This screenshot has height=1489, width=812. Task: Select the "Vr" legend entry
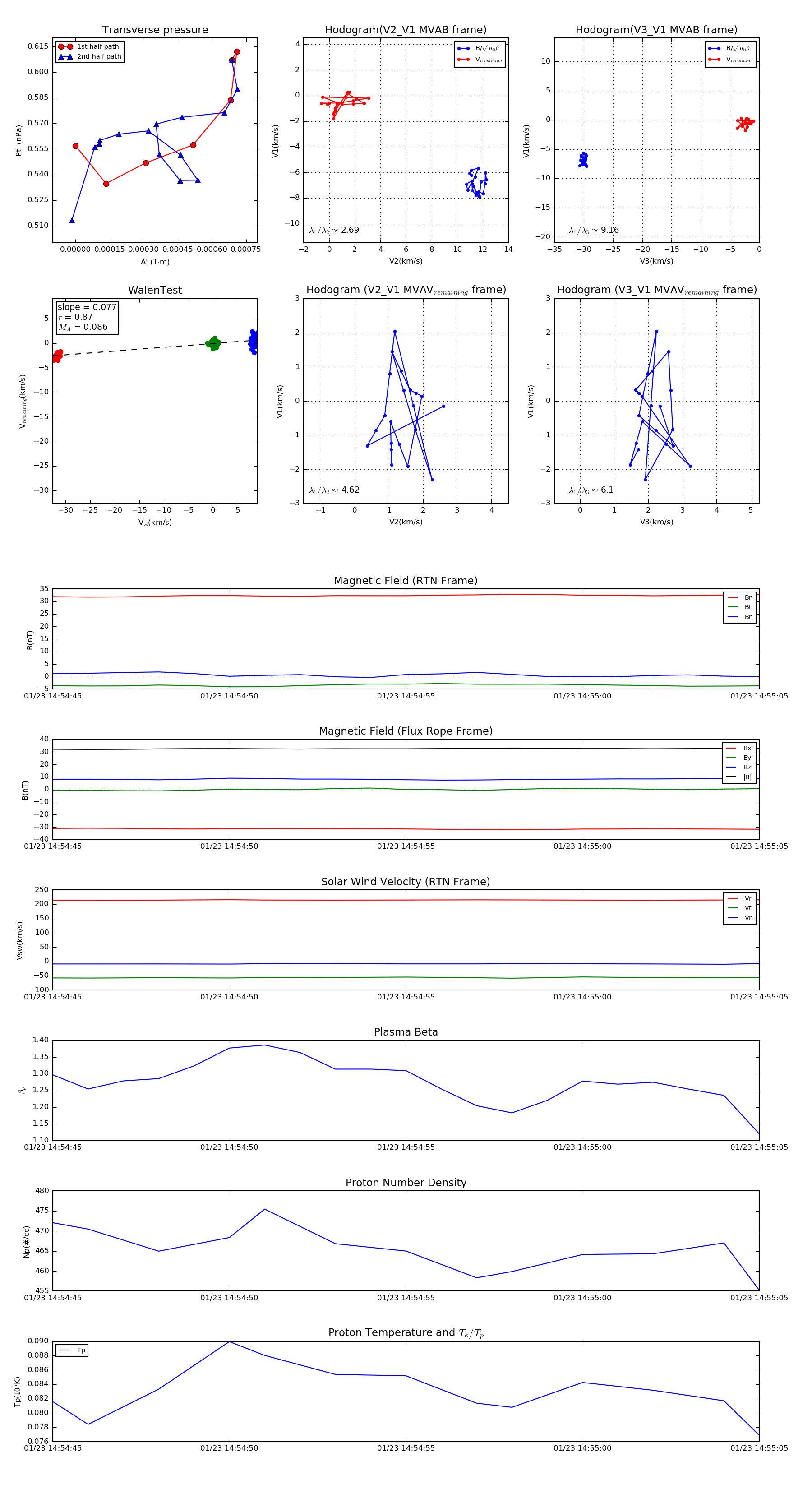pos(740,898)
